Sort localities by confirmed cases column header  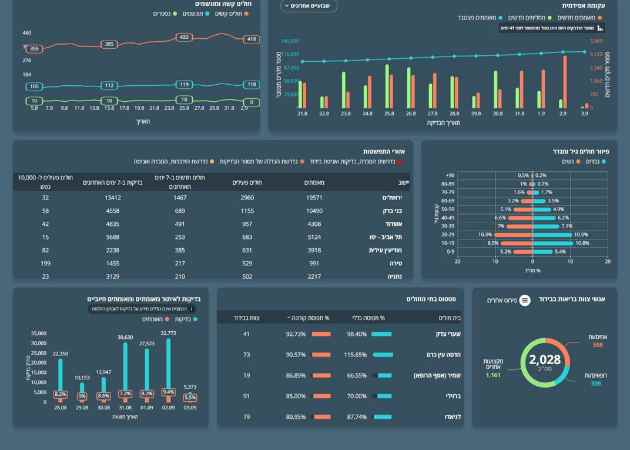point(314,182)
